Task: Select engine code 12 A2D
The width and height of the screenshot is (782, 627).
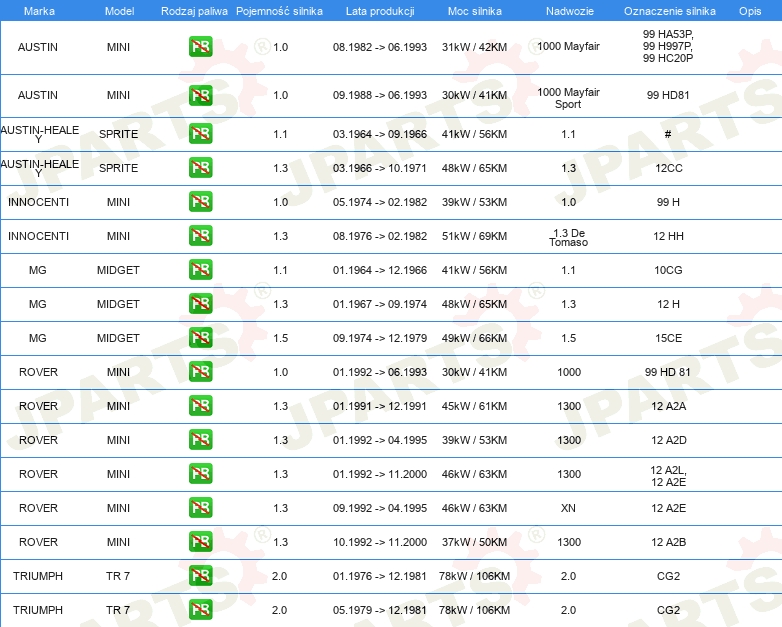Action: (x=669, y=440)
